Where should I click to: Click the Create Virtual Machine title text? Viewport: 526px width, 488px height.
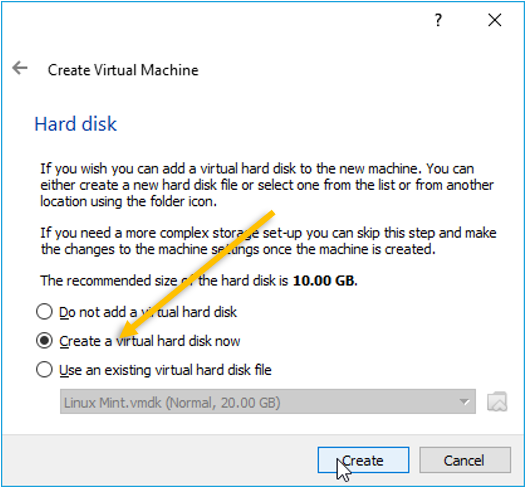123,70
